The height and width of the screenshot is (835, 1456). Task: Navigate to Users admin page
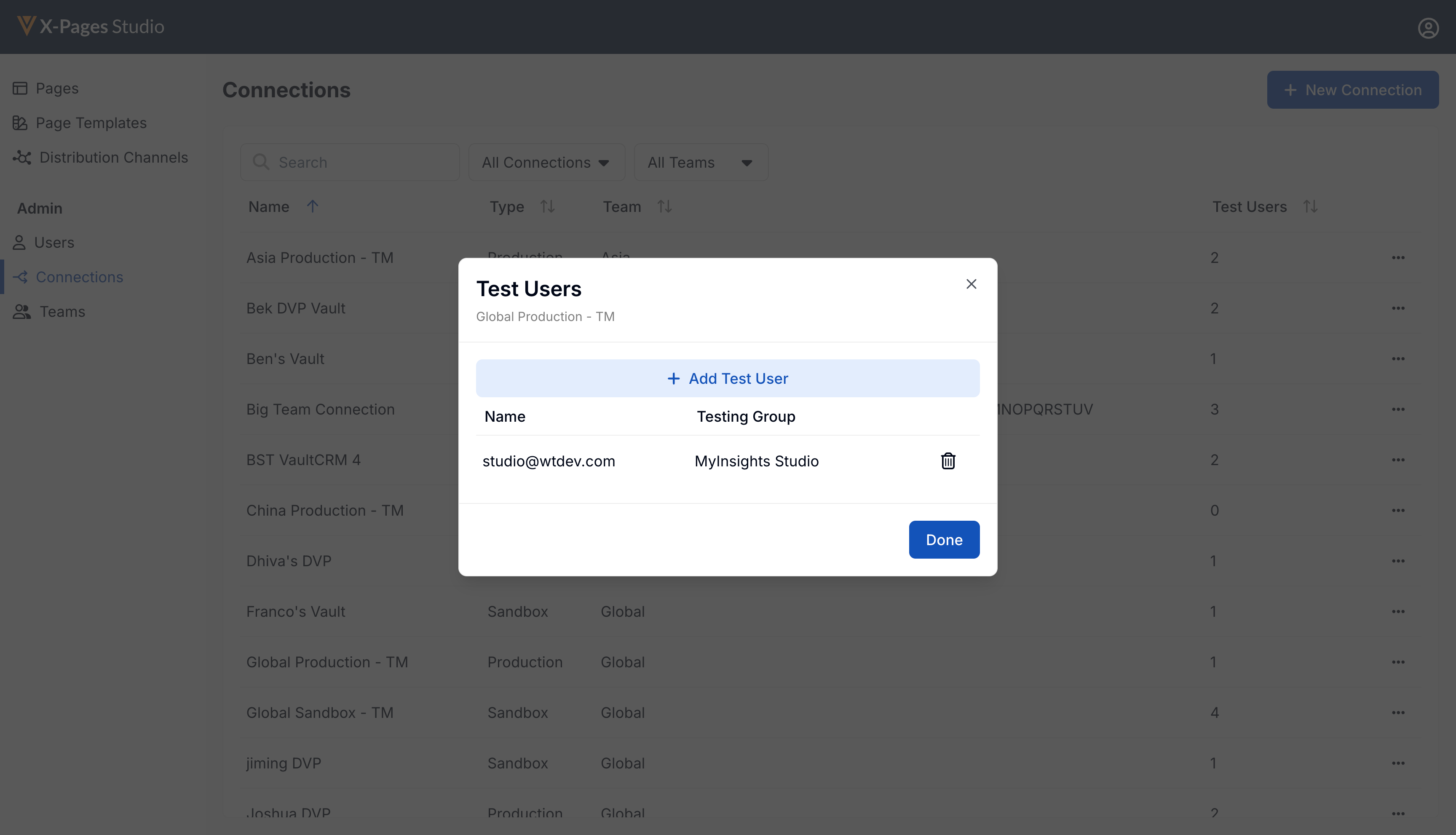click(x=54, y=243)
